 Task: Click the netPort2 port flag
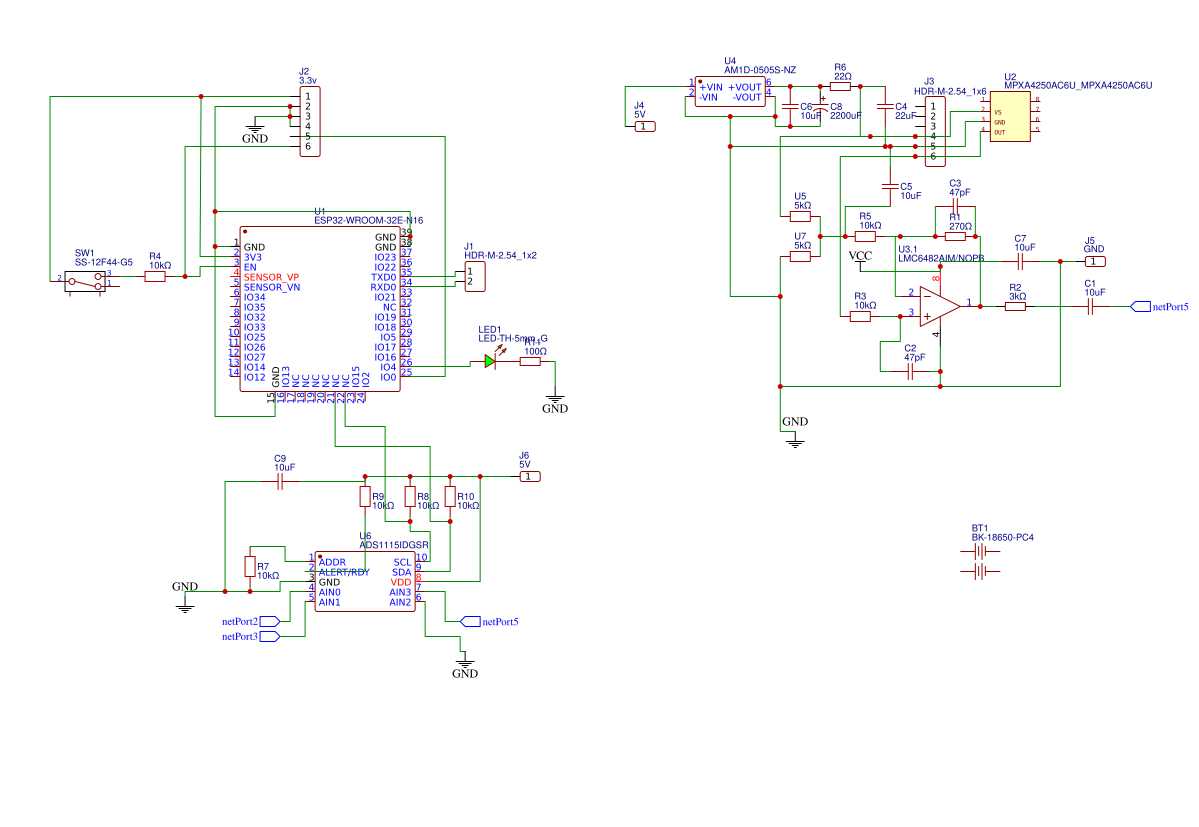[x=270, y=621]
